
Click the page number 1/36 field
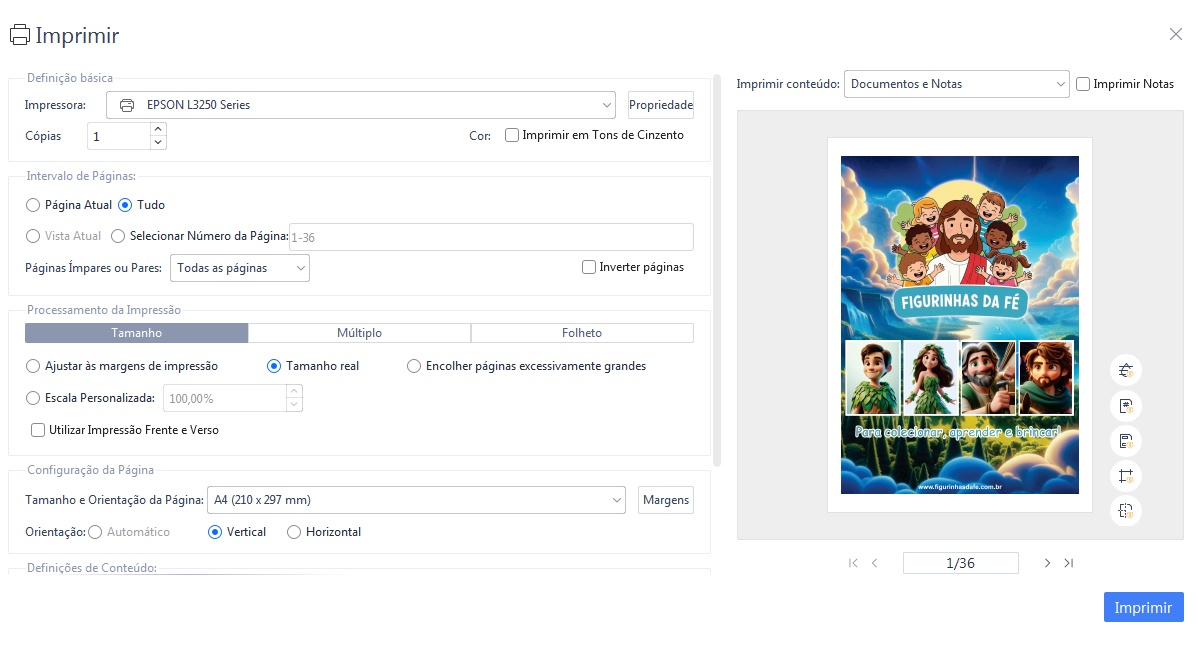[x=960, y=563]
